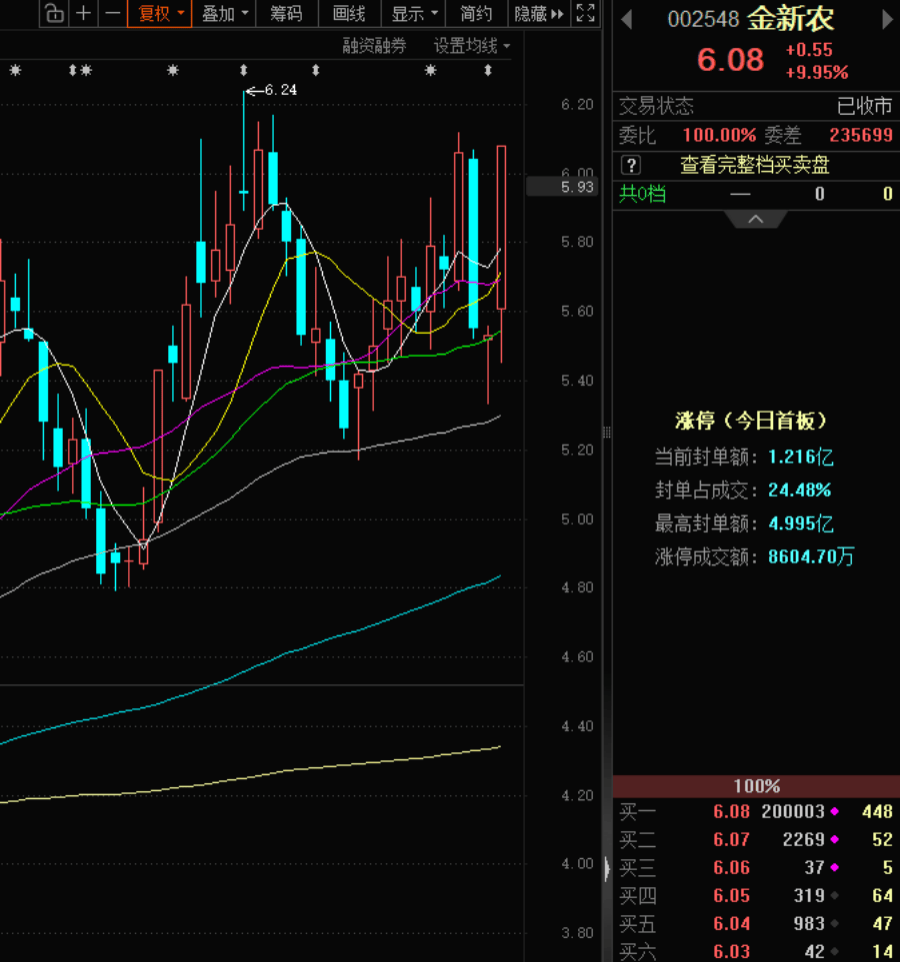Click the 融资融券 button
Image resolution: width=904 pixels, height=966 pixels.
374,45
